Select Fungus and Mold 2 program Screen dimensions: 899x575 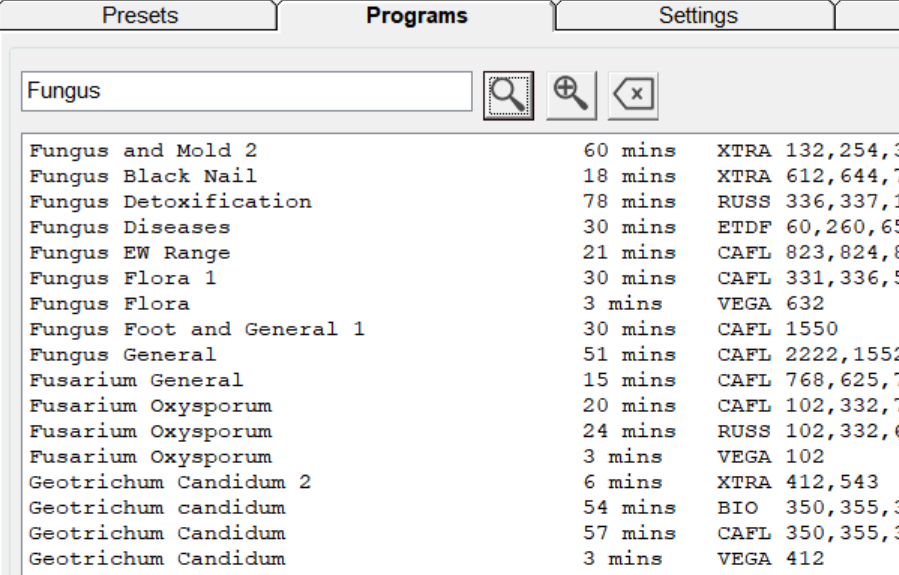[143, 151]
